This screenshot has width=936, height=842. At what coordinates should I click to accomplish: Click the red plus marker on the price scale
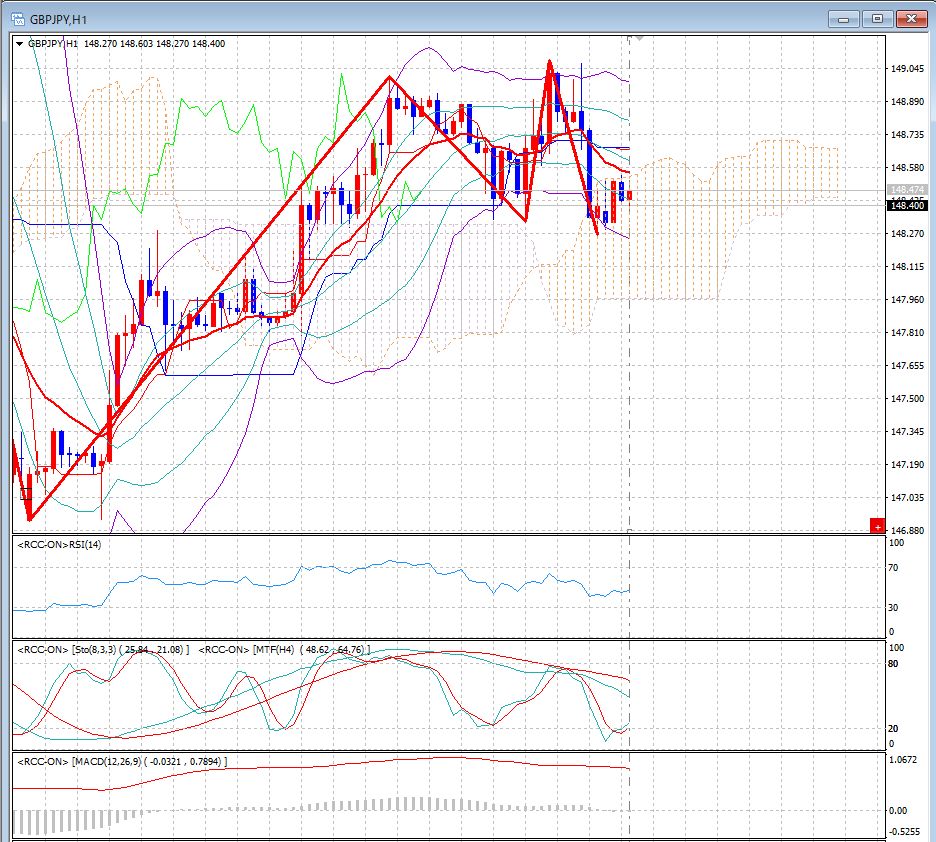pos(877,524)
